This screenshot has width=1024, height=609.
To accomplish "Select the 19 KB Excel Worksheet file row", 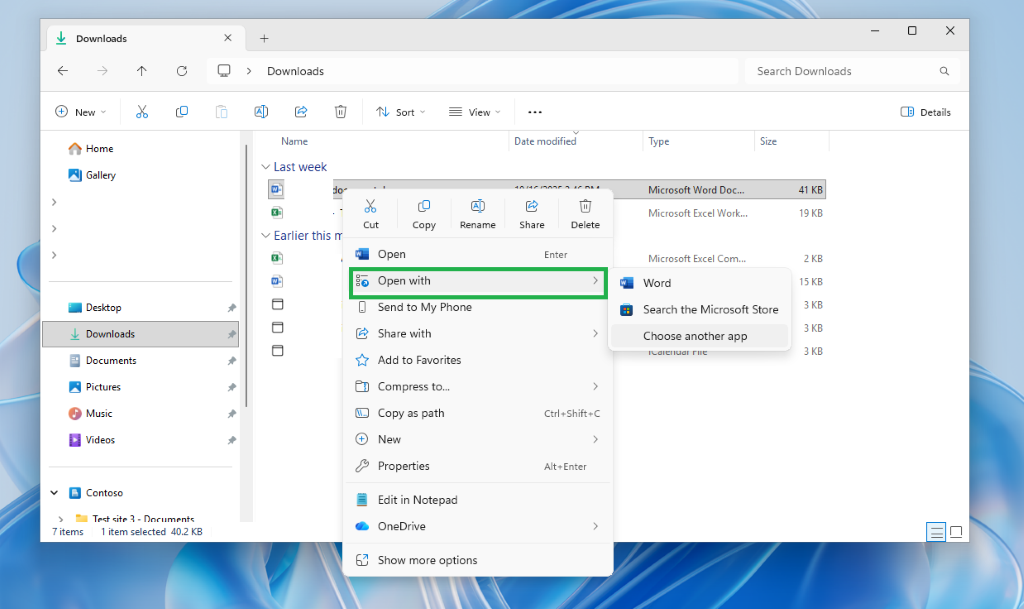I will [x=547, y=213].
